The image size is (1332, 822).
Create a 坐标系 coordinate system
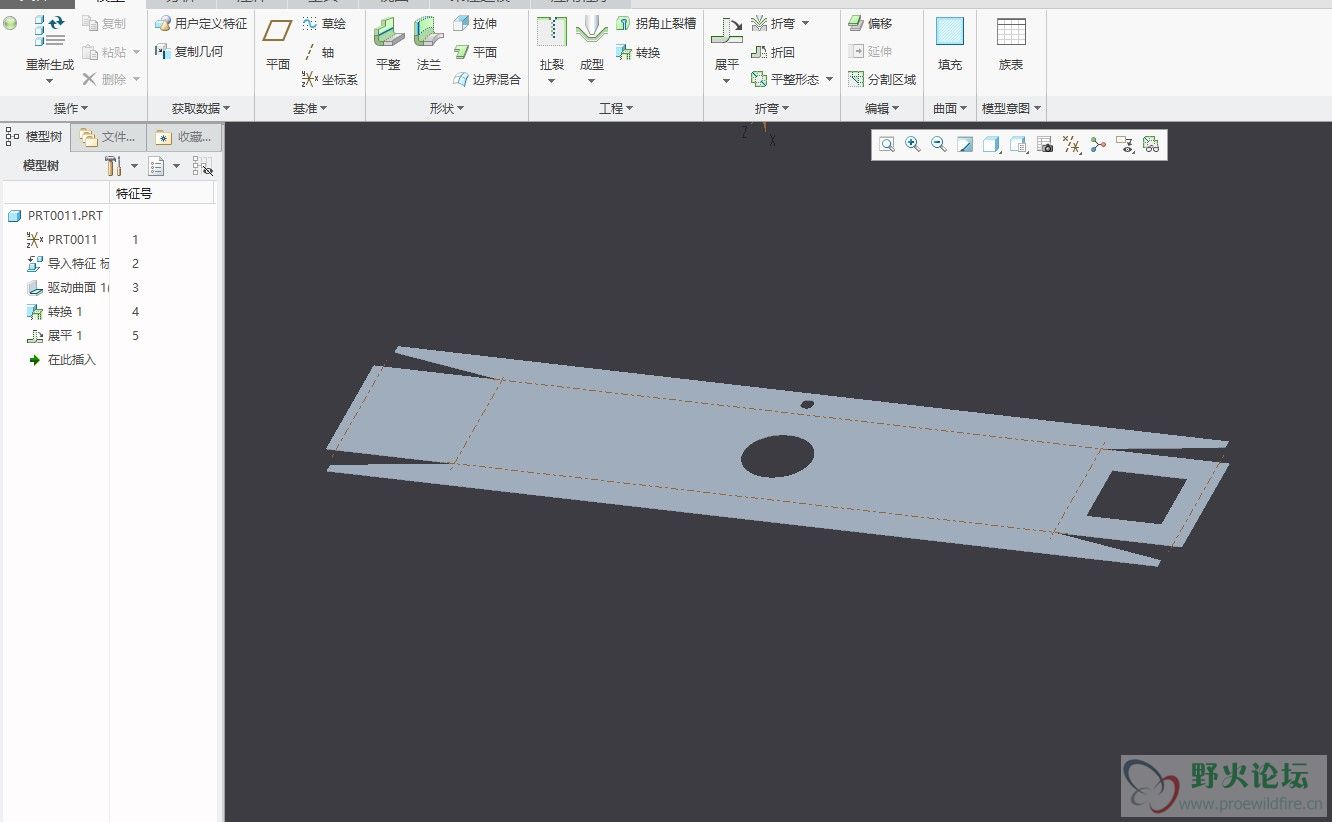pyautogui.click(x=330, y=79)
